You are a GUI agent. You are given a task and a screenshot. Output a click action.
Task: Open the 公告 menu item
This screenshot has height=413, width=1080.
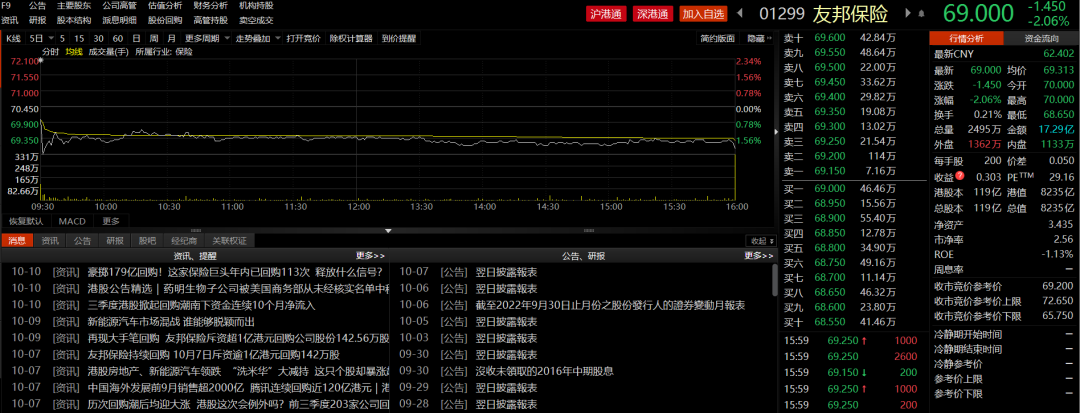(x=38, y=6)
